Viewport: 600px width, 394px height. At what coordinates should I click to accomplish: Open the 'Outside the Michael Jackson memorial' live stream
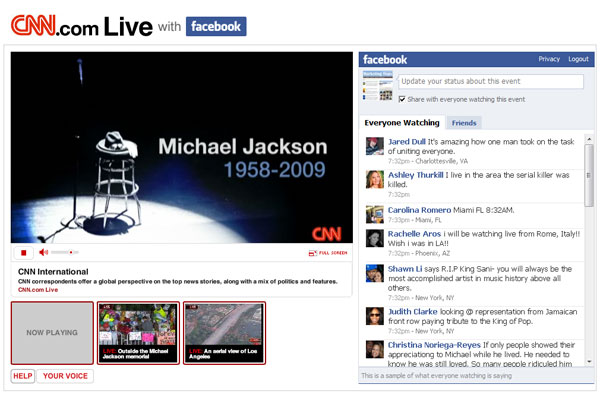pos(138,333)
